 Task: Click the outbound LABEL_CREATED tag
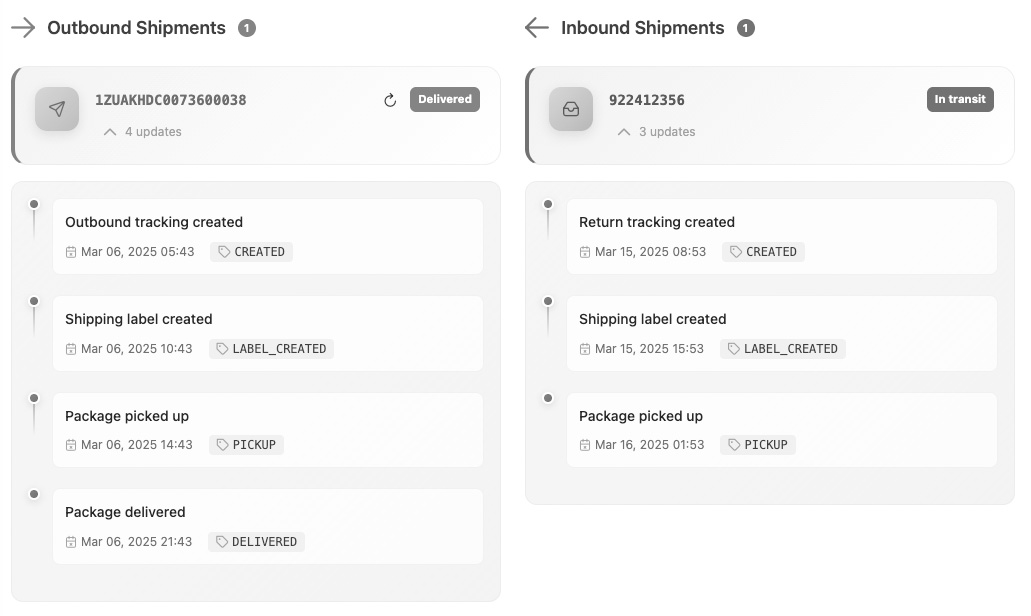pyautogui.click(x=272, y=349)
